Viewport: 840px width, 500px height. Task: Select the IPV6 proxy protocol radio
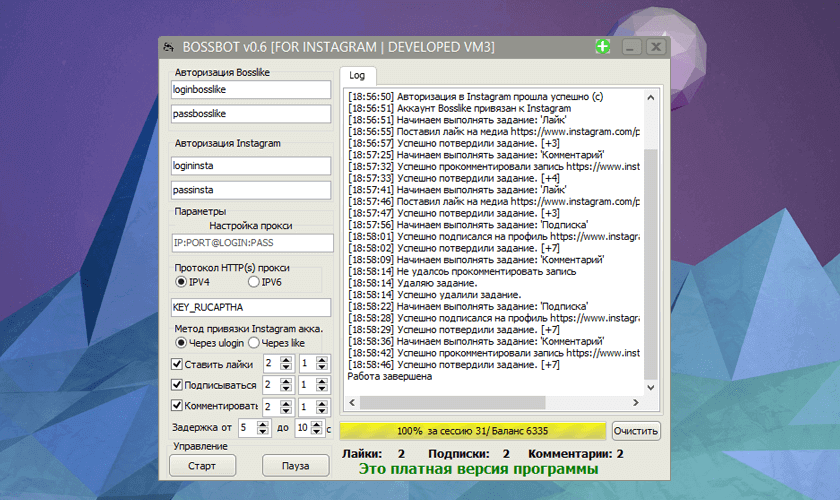click(254, 282)
